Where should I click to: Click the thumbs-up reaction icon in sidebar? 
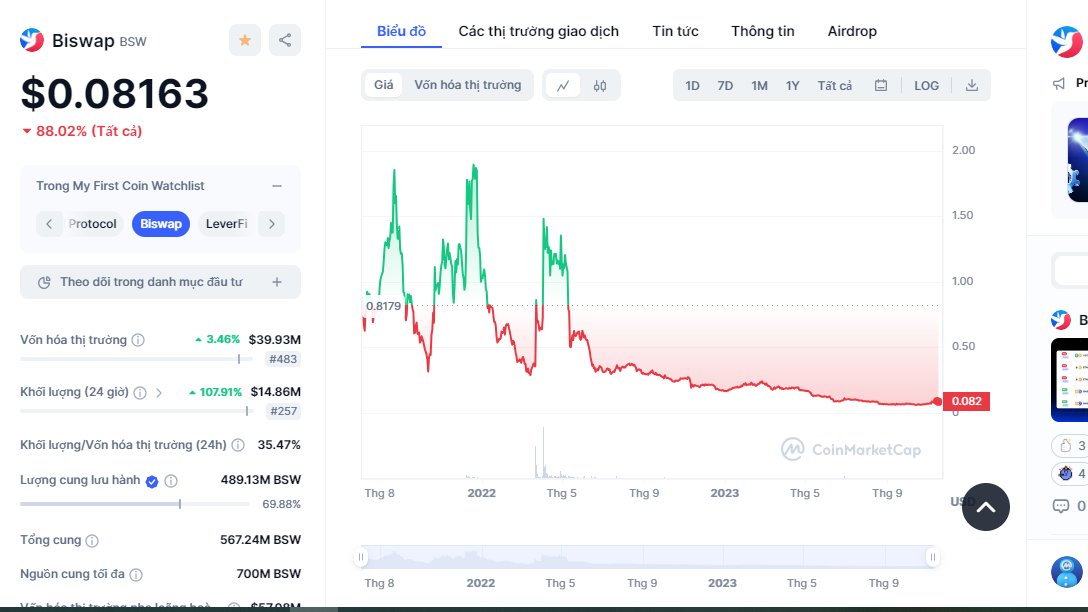1066,445
